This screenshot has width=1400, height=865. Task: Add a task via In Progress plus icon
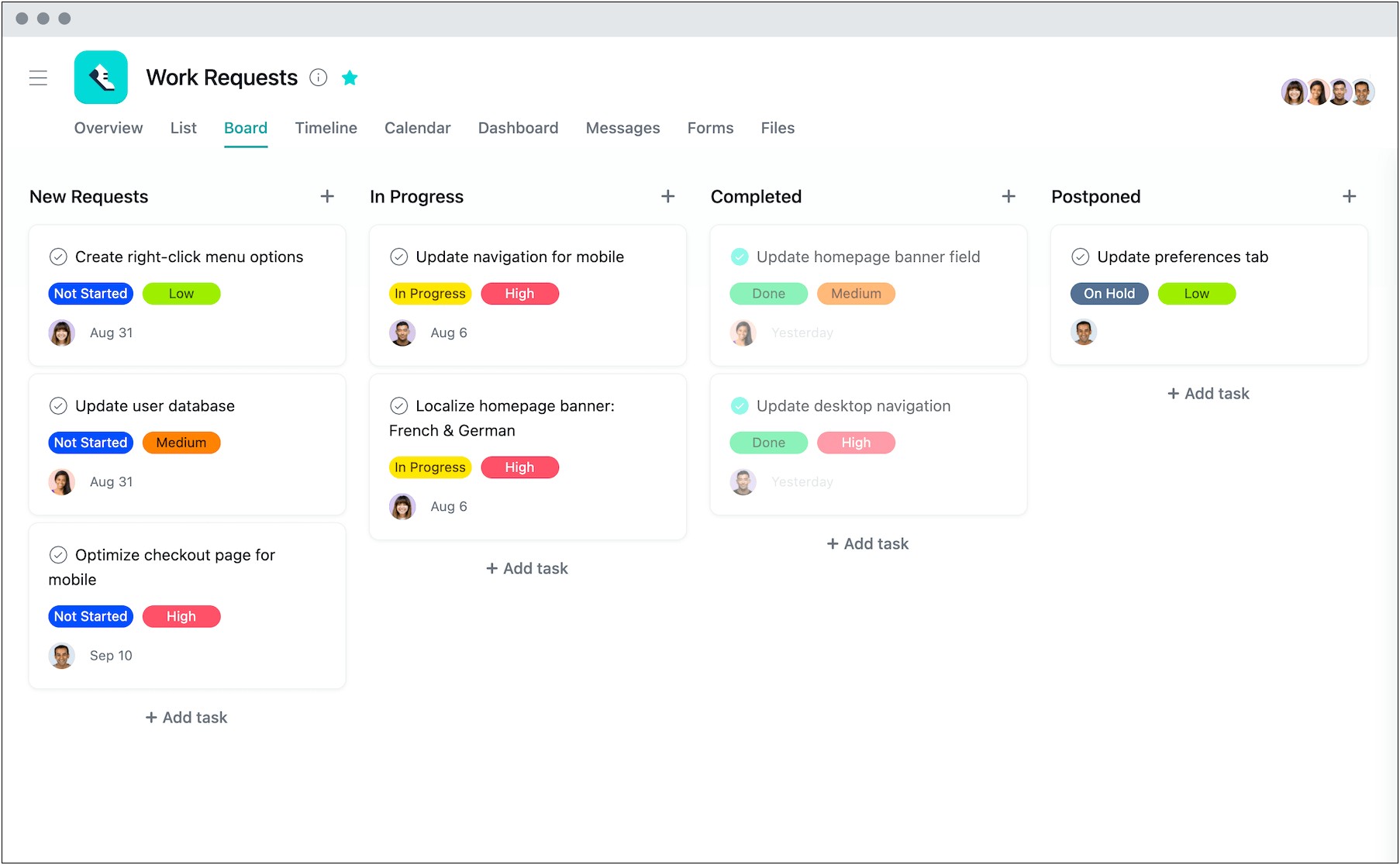(x=668, y=196)
